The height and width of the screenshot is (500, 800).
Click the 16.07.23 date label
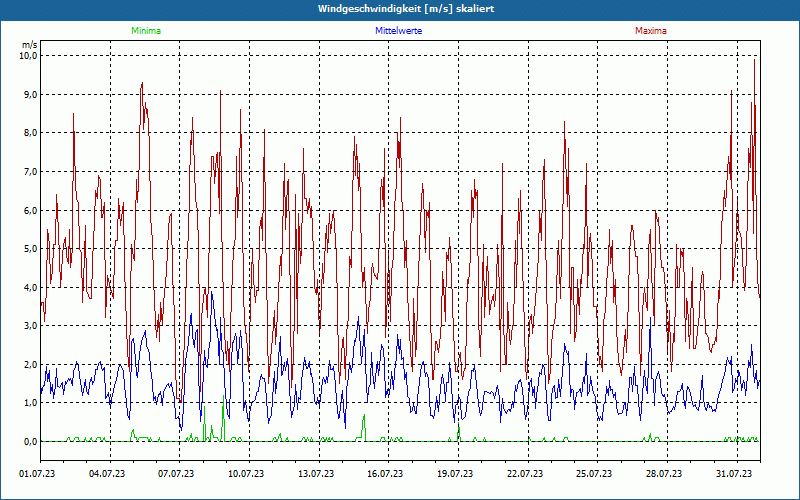tap(385, 474)
